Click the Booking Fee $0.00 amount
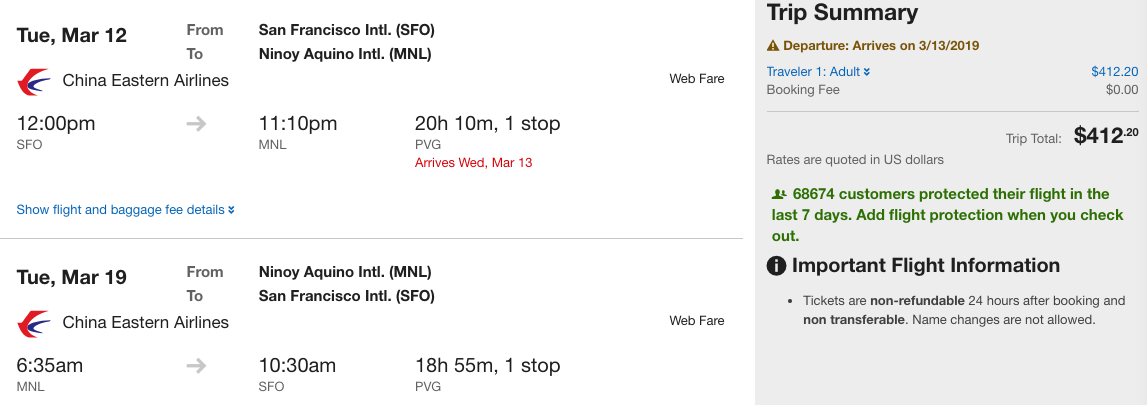 1121,90
